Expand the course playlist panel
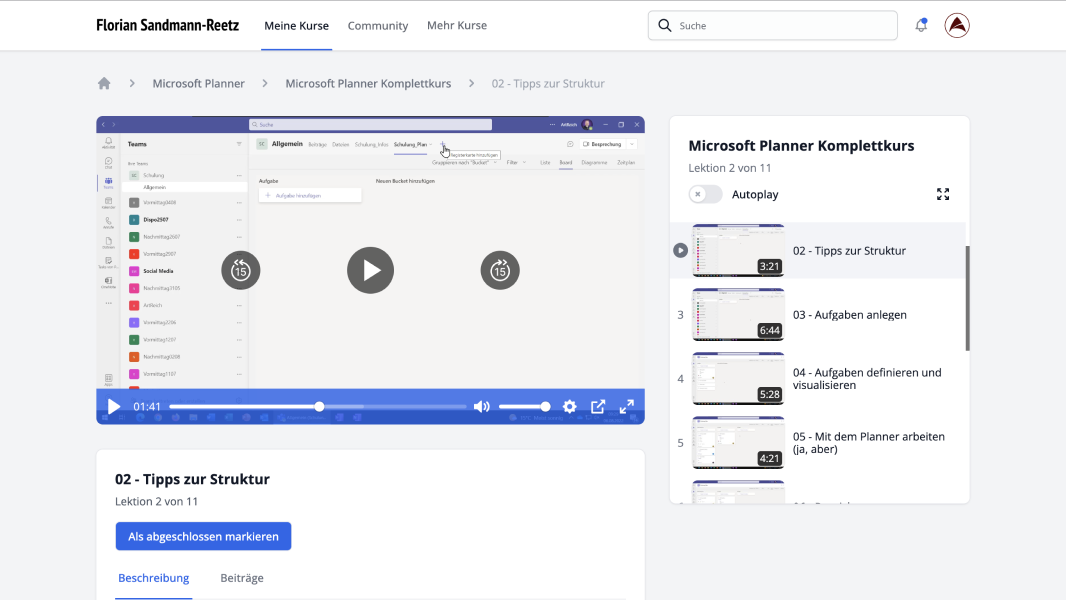Viewport: 1066px width, 600px height. [x=943, y=194]
